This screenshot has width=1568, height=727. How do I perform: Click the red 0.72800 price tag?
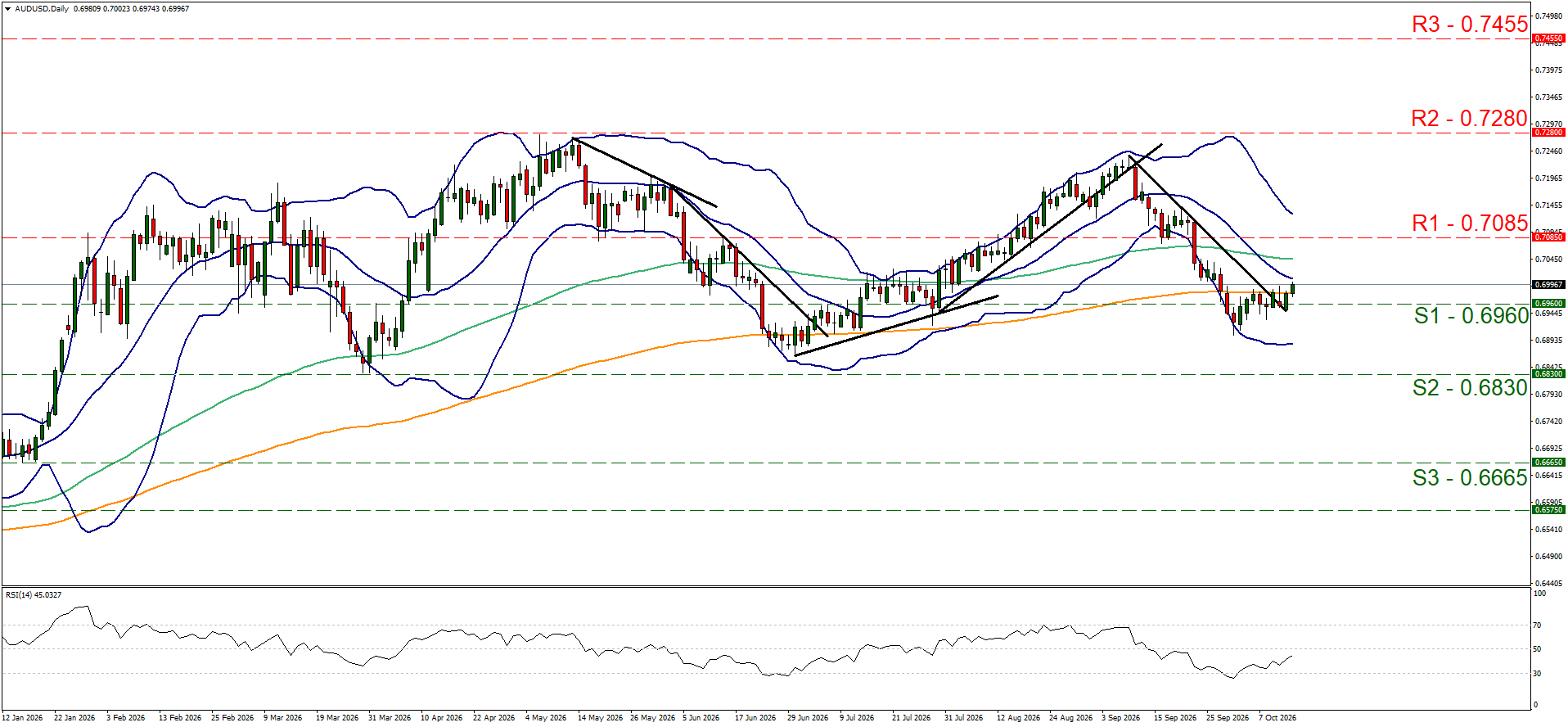click(1548, 133)
